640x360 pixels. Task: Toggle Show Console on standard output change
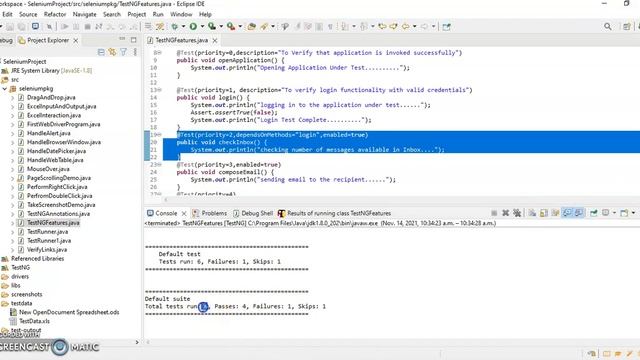567,213
